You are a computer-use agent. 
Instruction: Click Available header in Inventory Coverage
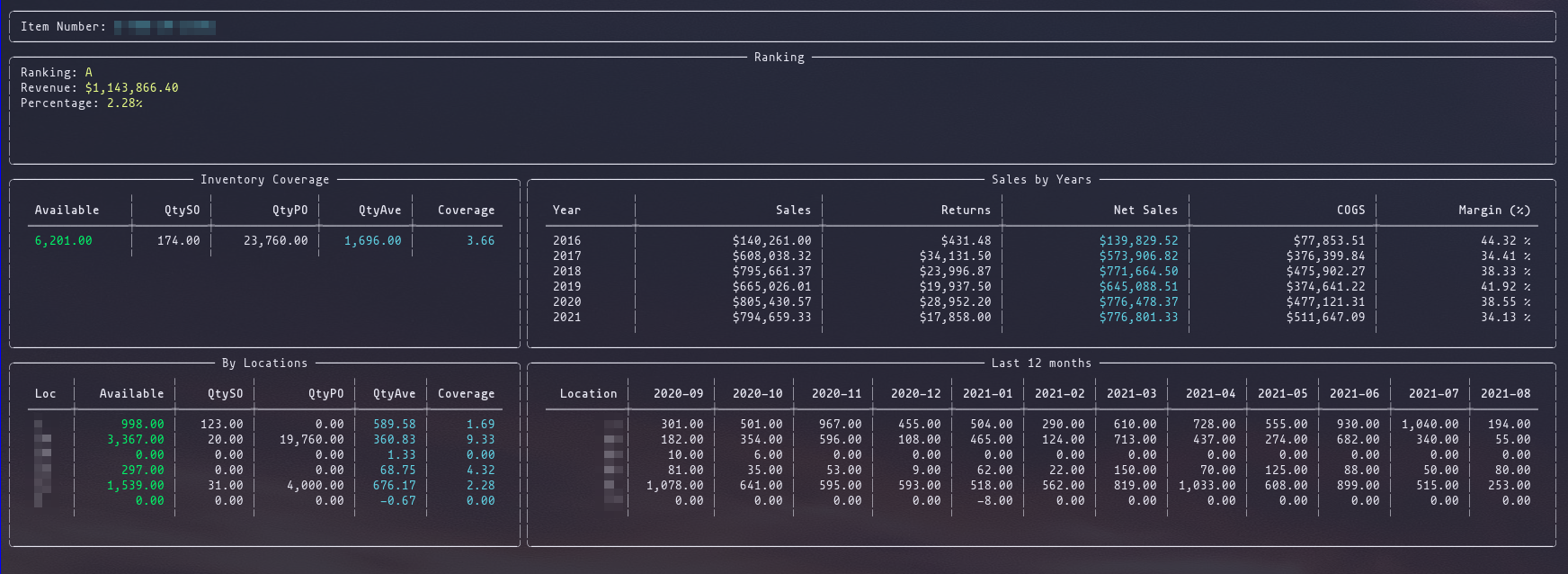(67, 211)
